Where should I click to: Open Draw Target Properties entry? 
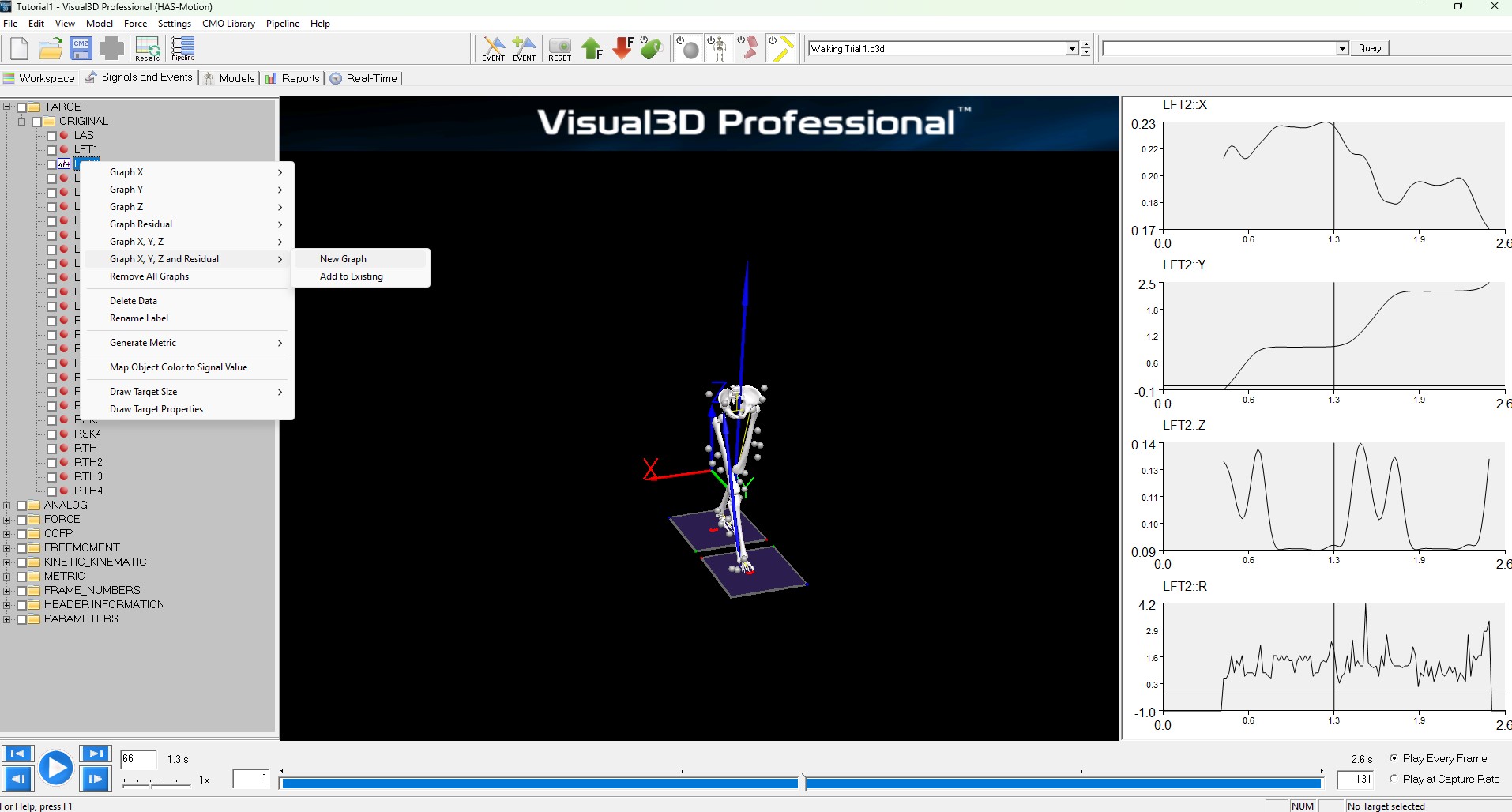(189, 409)
